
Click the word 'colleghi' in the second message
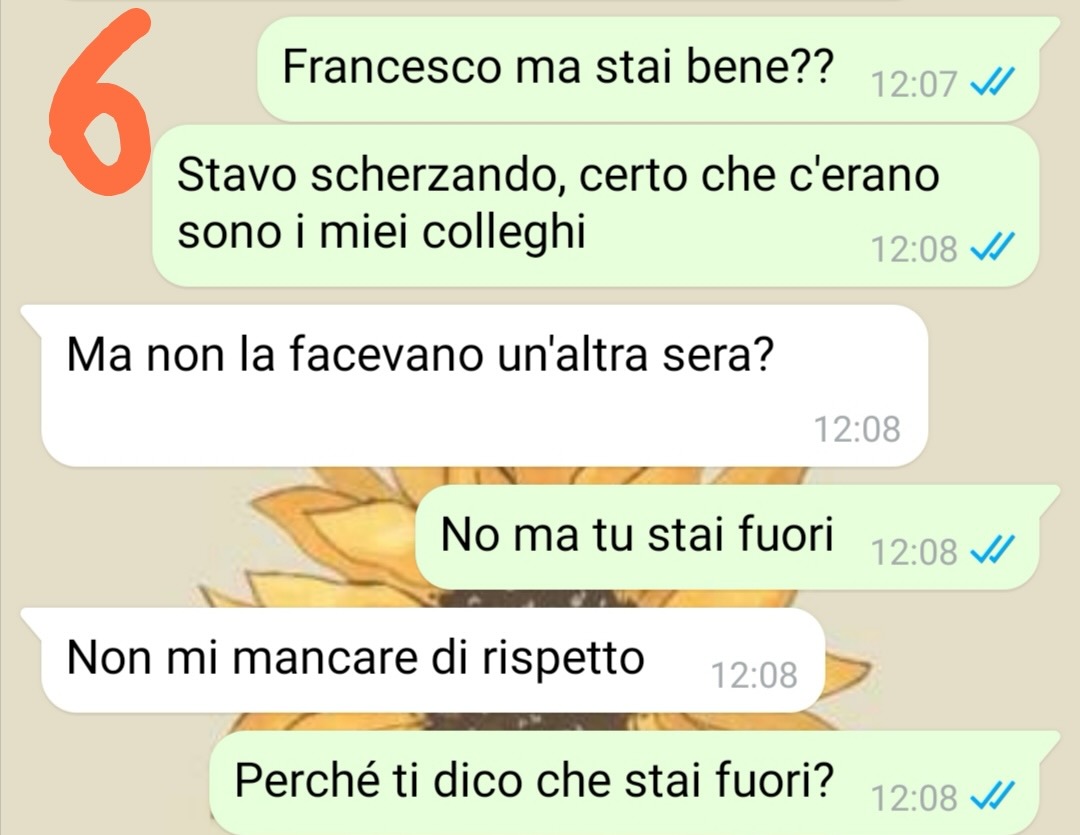pos(503,231)
